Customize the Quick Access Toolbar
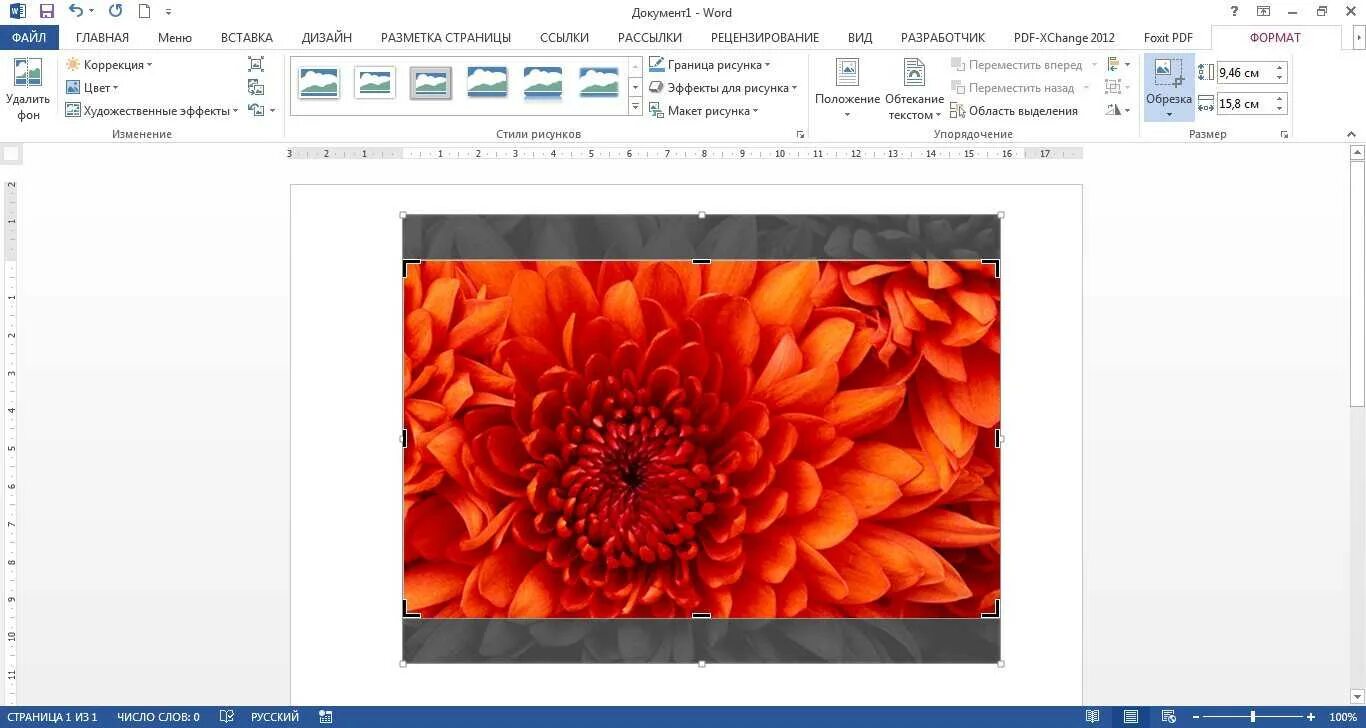Viewport: 1366px width, 728px height. [x=168, y=12]
